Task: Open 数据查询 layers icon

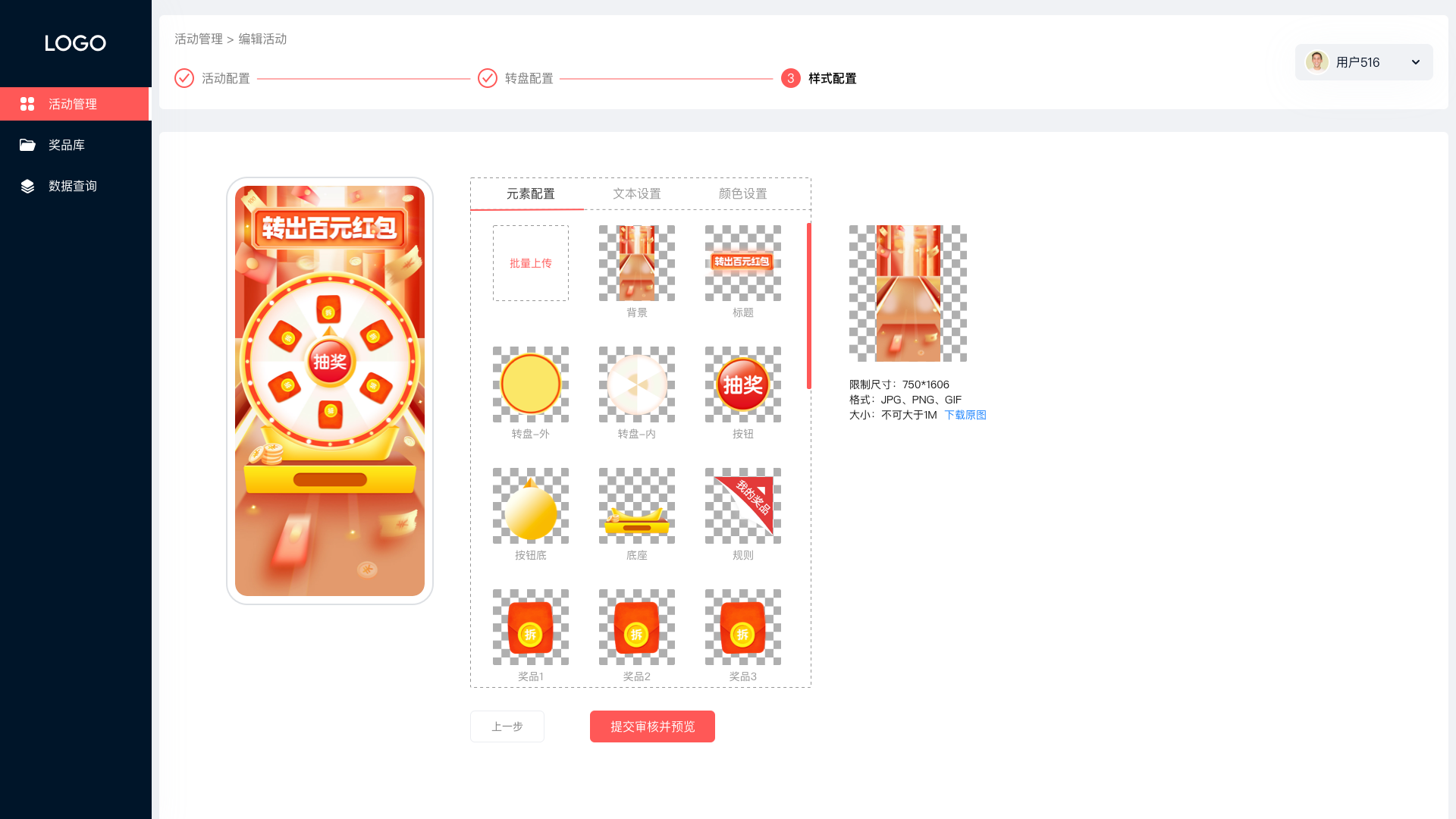Action: click(27, 186)
